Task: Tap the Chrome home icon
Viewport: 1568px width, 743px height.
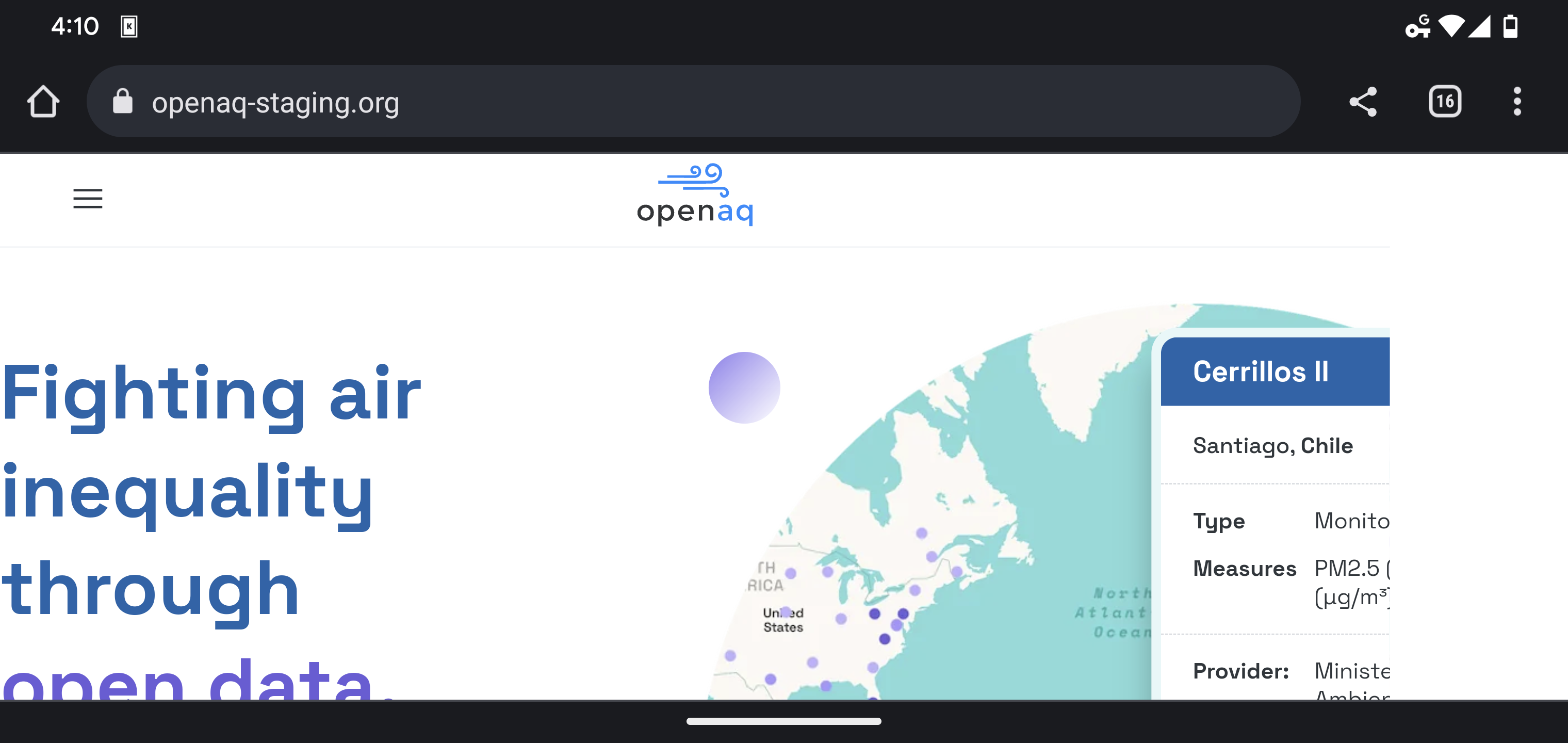Action: (x=43, y=101)
